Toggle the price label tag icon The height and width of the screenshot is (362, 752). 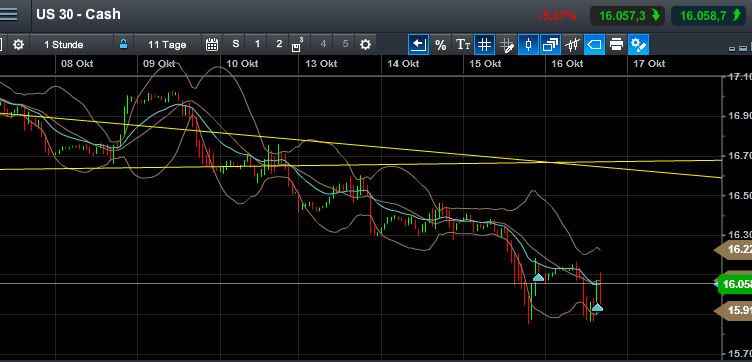click(594, 45)
